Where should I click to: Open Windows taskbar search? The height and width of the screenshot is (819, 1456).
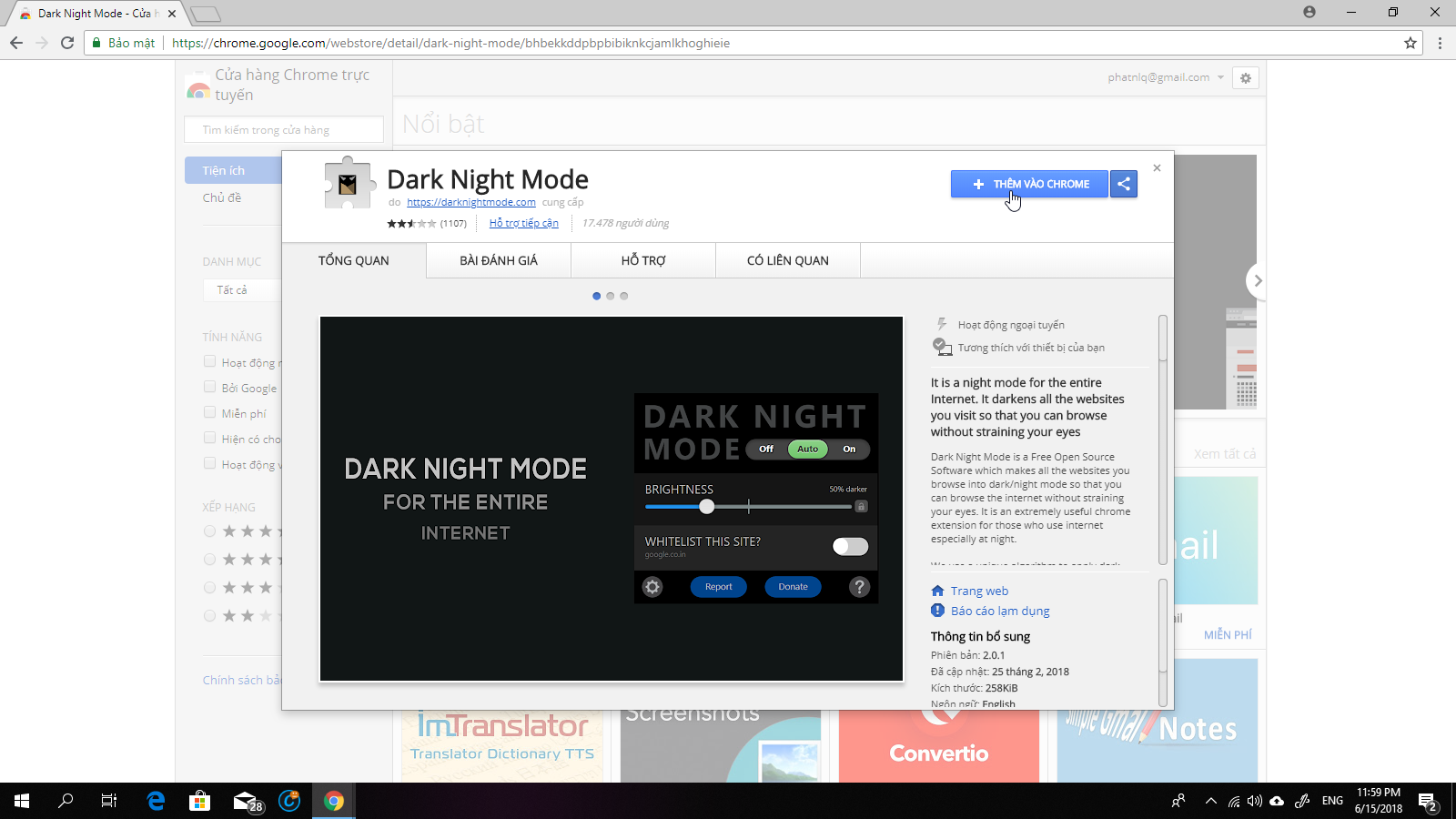(x=66, y=801)
